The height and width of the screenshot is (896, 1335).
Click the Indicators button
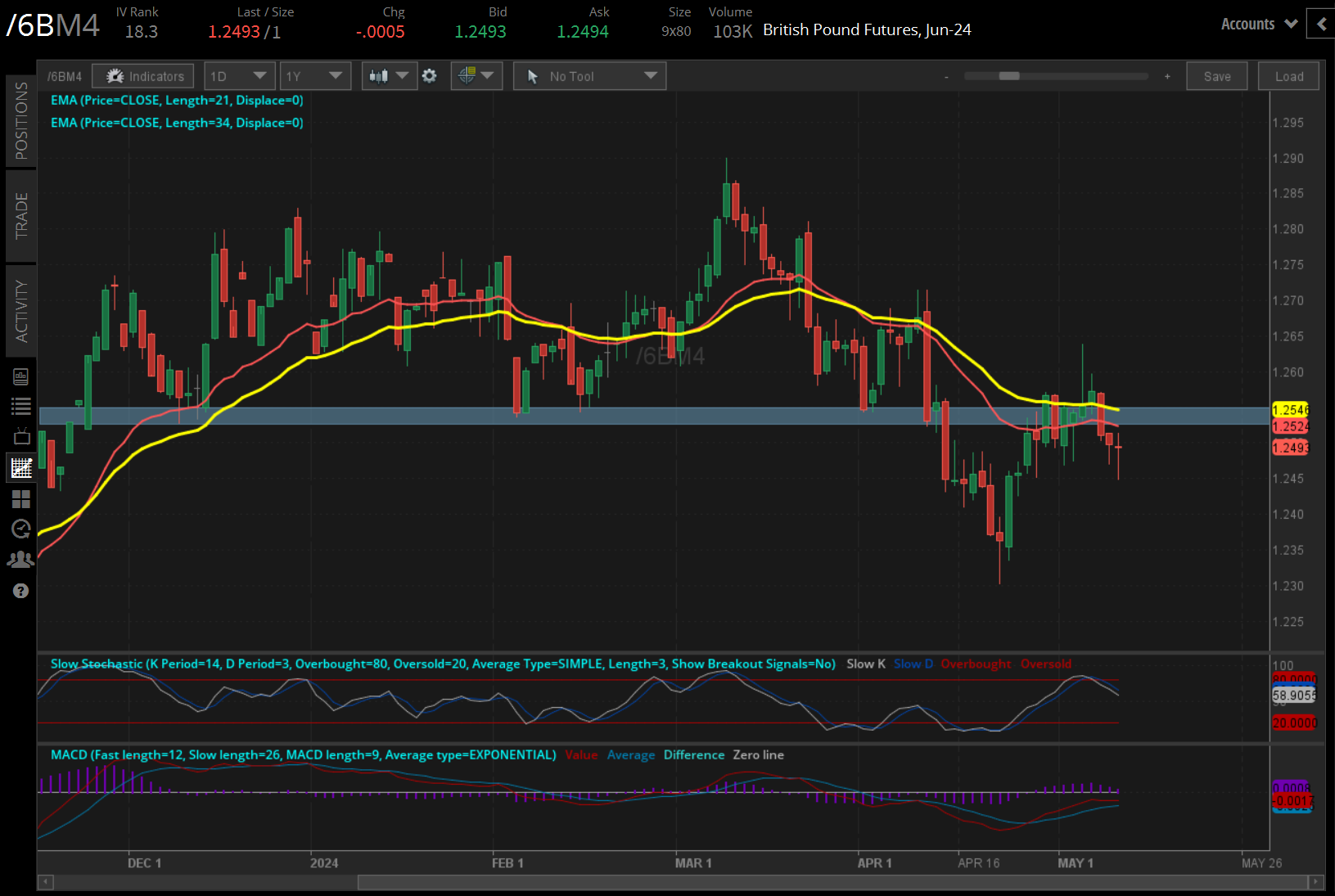[x=143, y=76]
